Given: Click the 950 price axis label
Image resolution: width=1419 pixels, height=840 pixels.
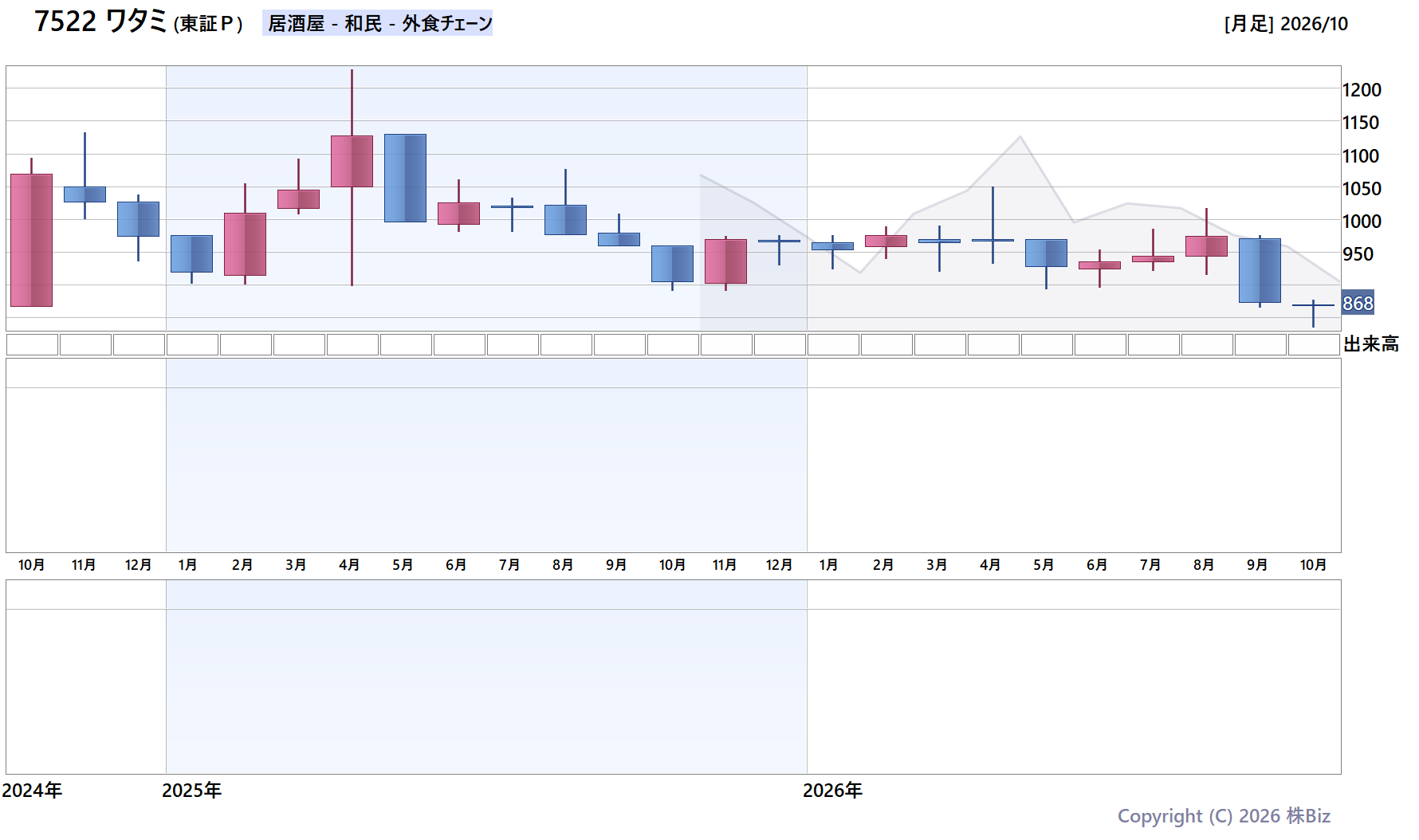Looking at the screenshot, I should click(x=1358, y=254).
